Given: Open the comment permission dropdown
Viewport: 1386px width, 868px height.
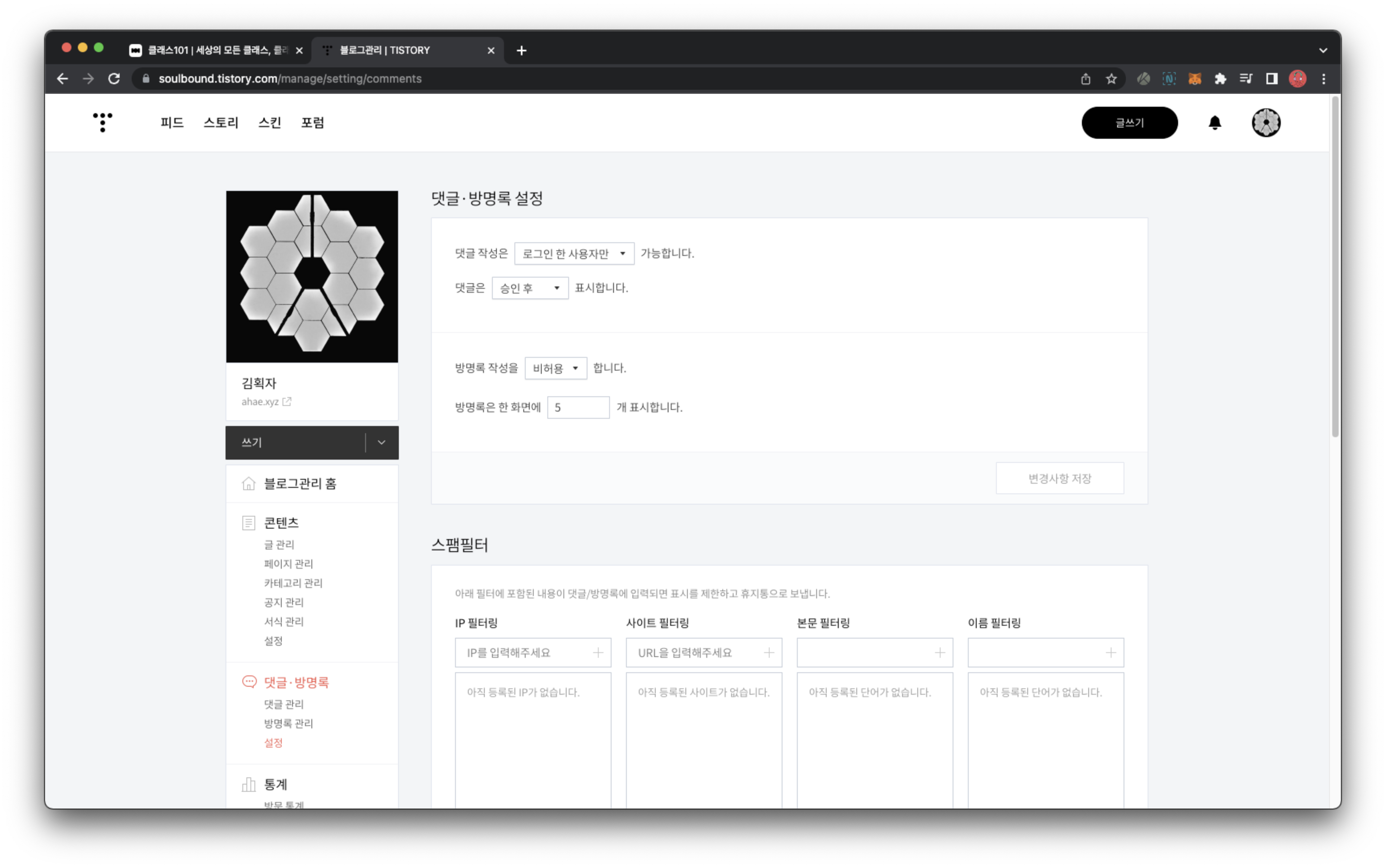Looking at the screenshot, I should click(x=573, y=254).
